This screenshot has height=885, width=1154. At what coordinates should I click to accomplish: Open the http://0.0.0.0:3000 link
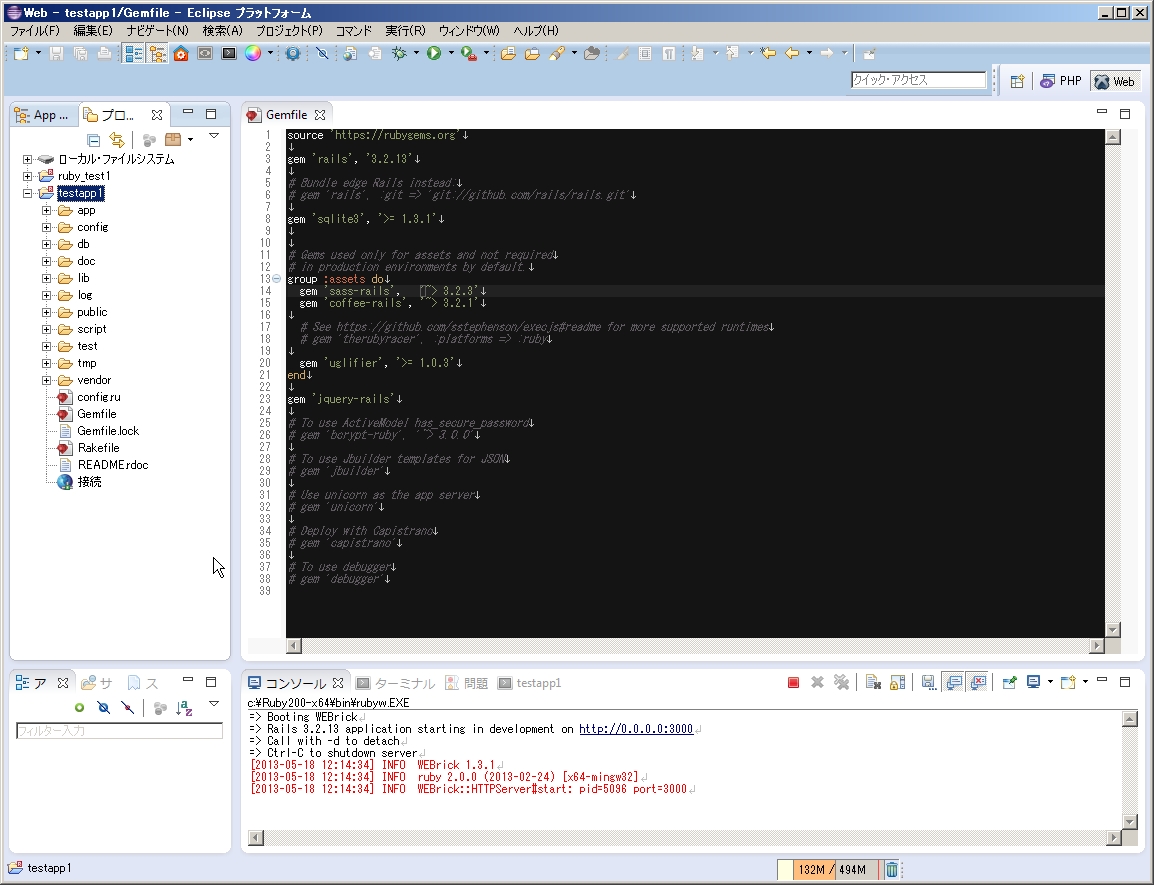636,729
